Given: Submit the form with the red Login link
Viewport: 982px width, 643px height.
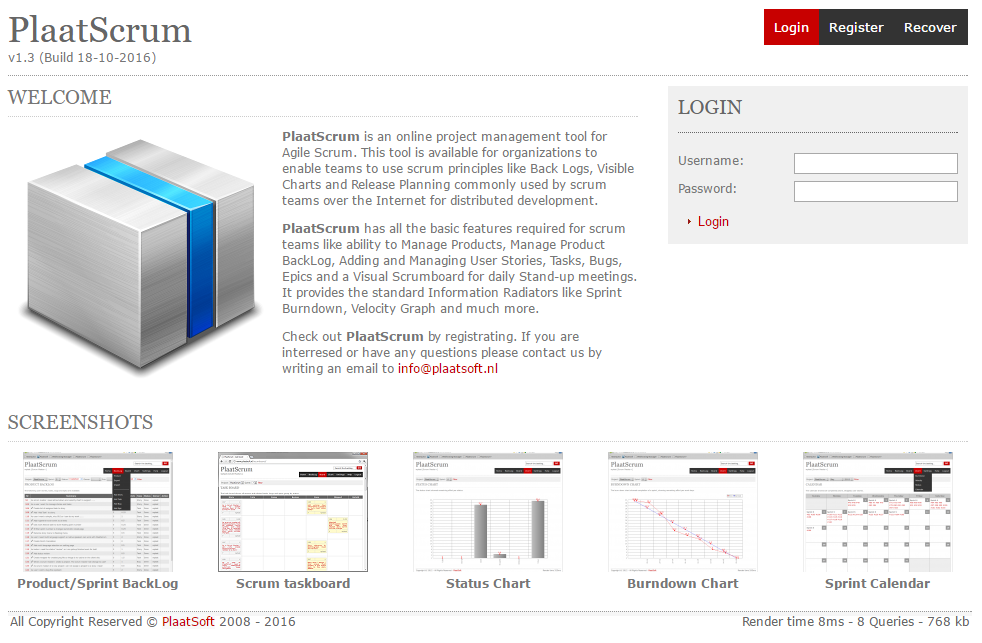Looking at the screenshot, I should click(x=713, y=222).
